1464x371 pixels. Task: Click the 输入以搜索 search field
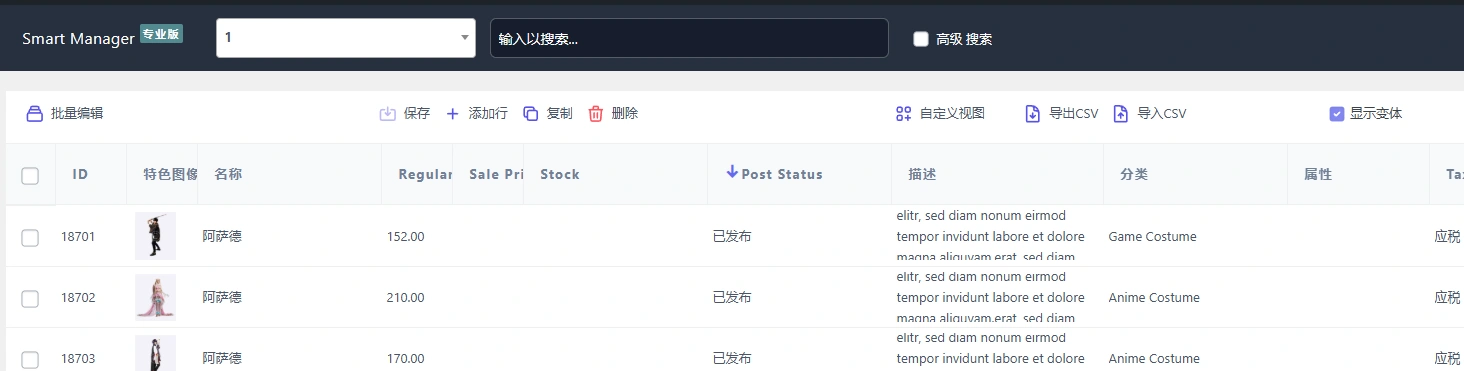(689, 38)
